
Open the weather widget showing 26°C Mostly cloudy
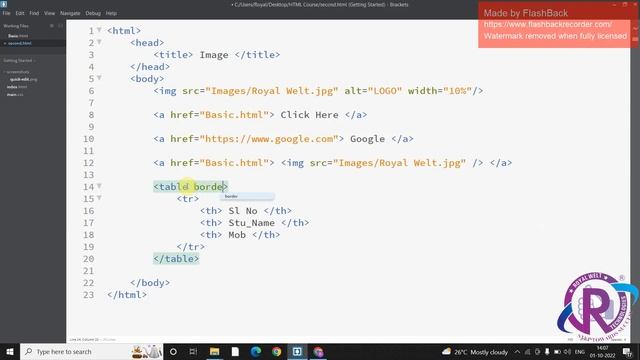tap(475, 352)
